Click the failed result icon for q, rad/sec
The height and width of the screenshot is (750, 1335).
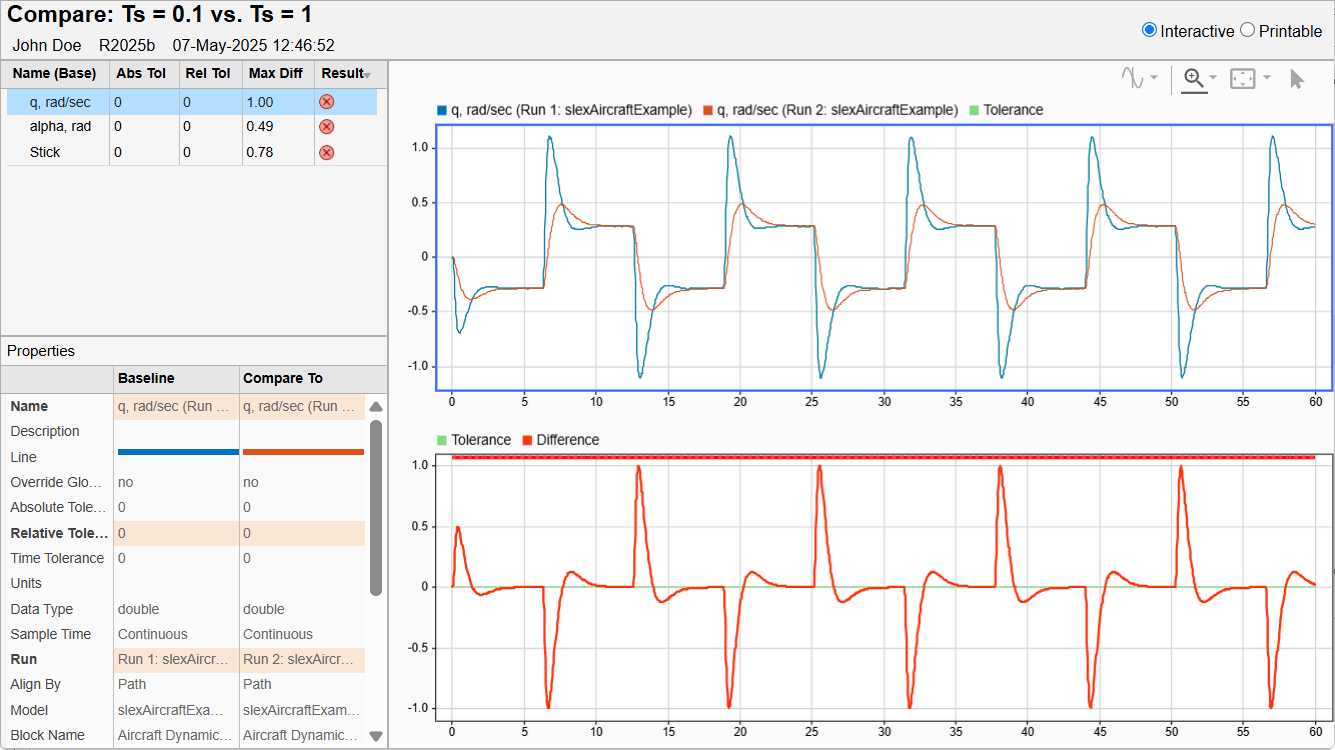click(326, 102)
